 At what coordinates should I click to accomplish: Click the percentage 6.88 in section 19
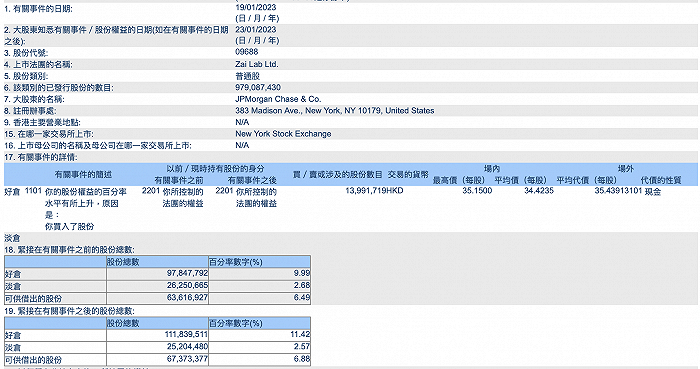click(x=302, y=359)
